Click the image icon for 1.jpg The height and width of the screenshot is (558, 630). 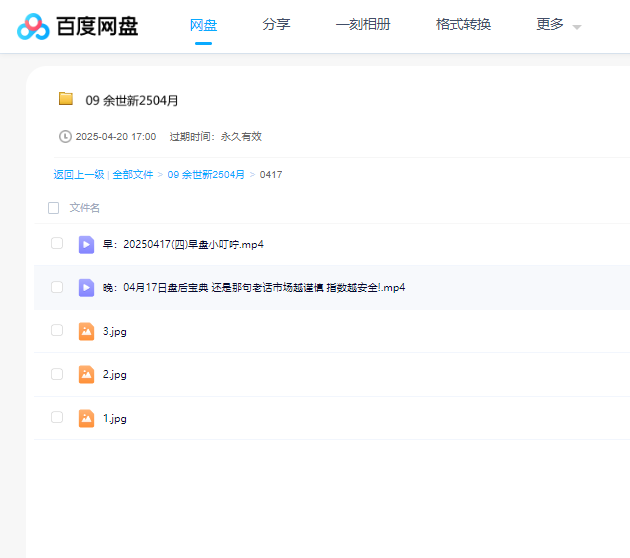point(86,418)
